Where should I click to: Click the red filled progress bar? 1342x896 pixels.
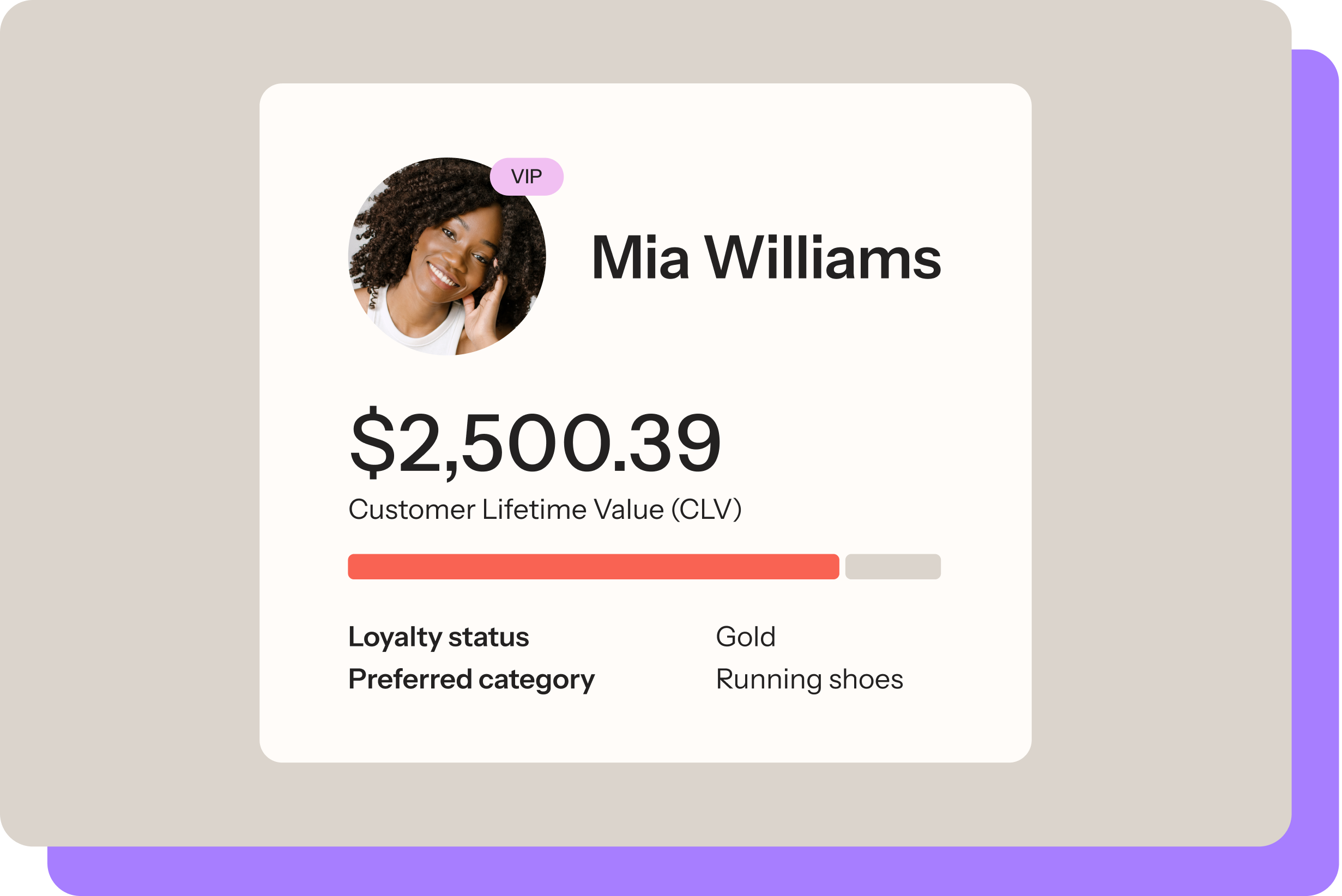[593, 566]
